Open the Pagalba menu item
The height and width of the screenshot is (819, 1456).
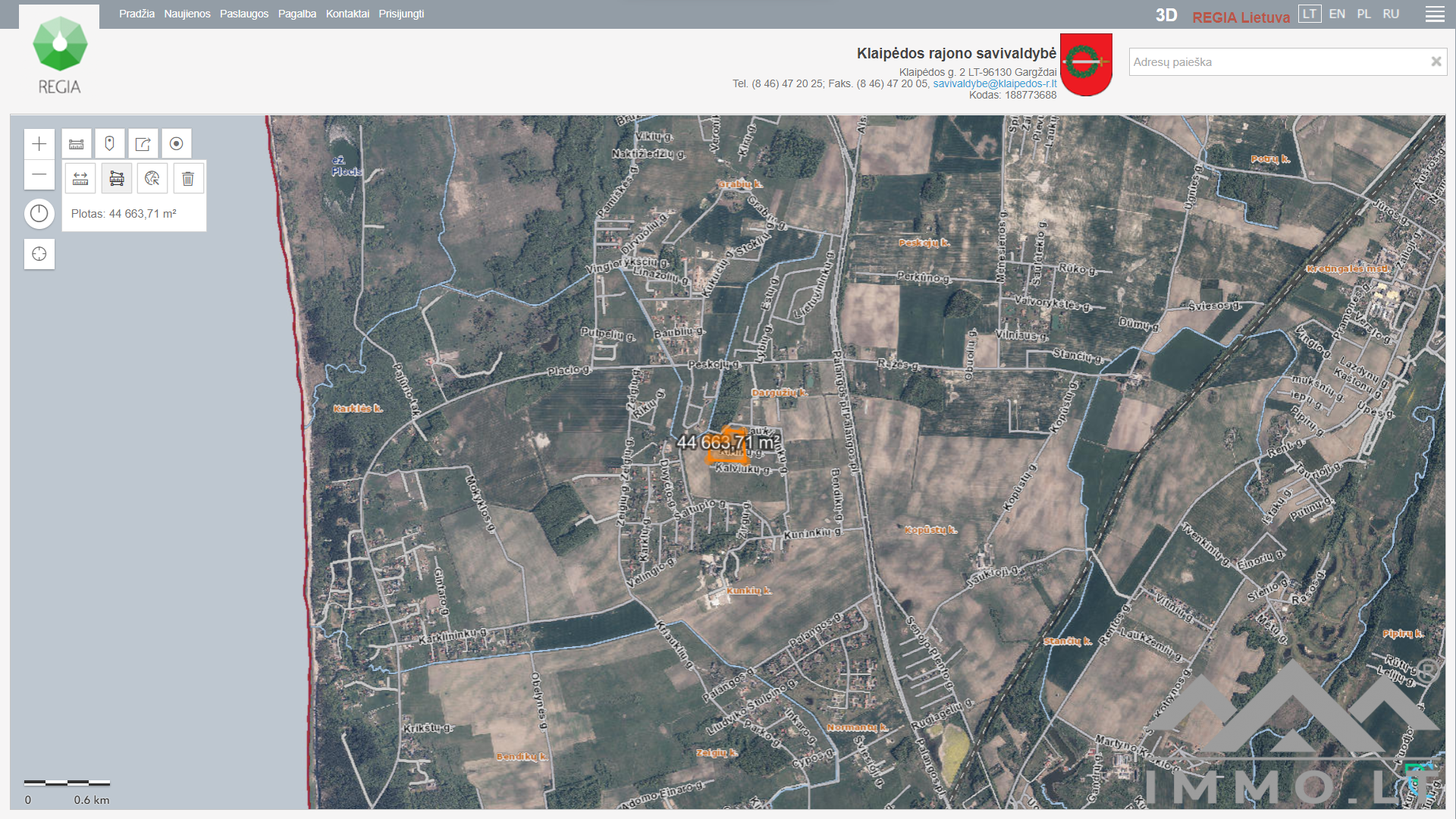pyautogui.click(x=297, y=14)
